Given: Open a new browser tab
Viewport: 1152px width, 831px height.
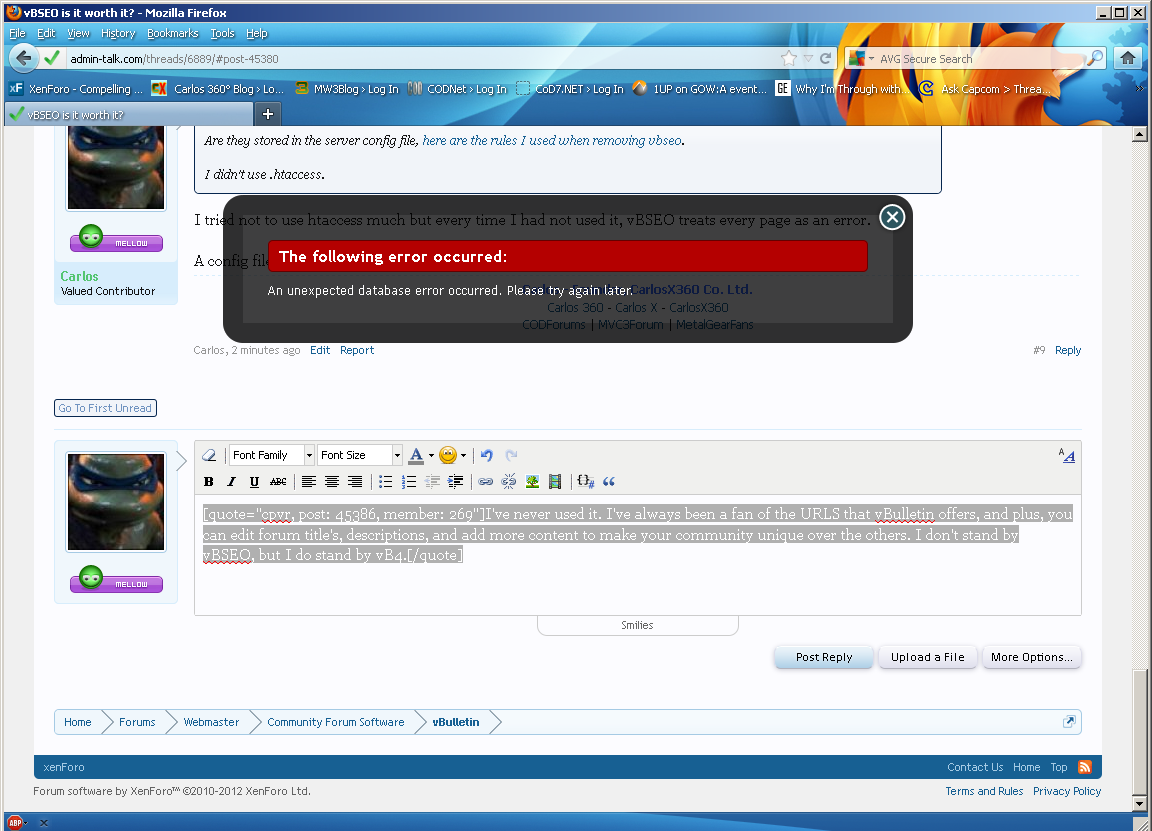Looking at the screenshot, I should click(268, 114).
